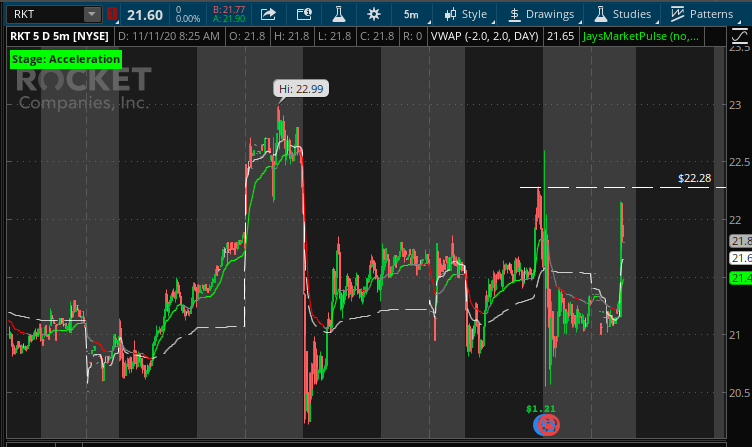Click the high value H: 21.8
Viewport: 752px width, 447px height.
(x=292, y=36)
